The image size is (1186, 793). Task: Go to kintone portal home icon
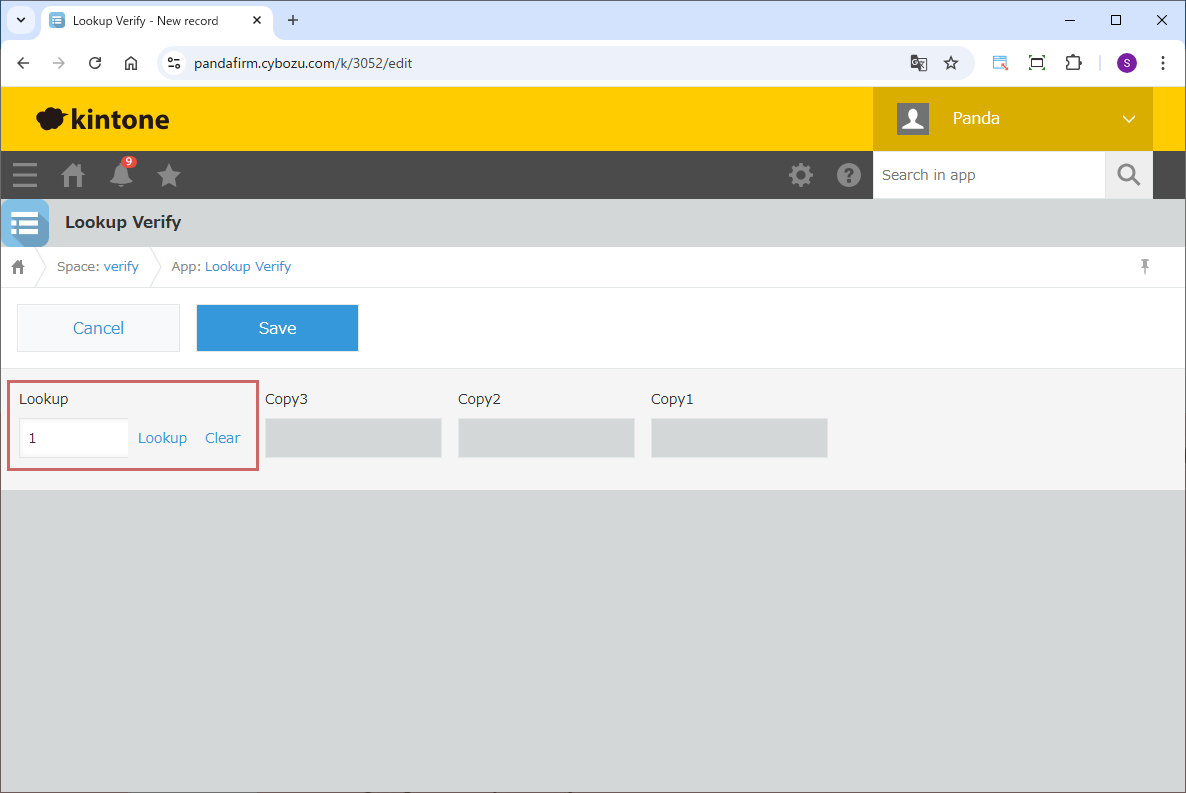73,176
